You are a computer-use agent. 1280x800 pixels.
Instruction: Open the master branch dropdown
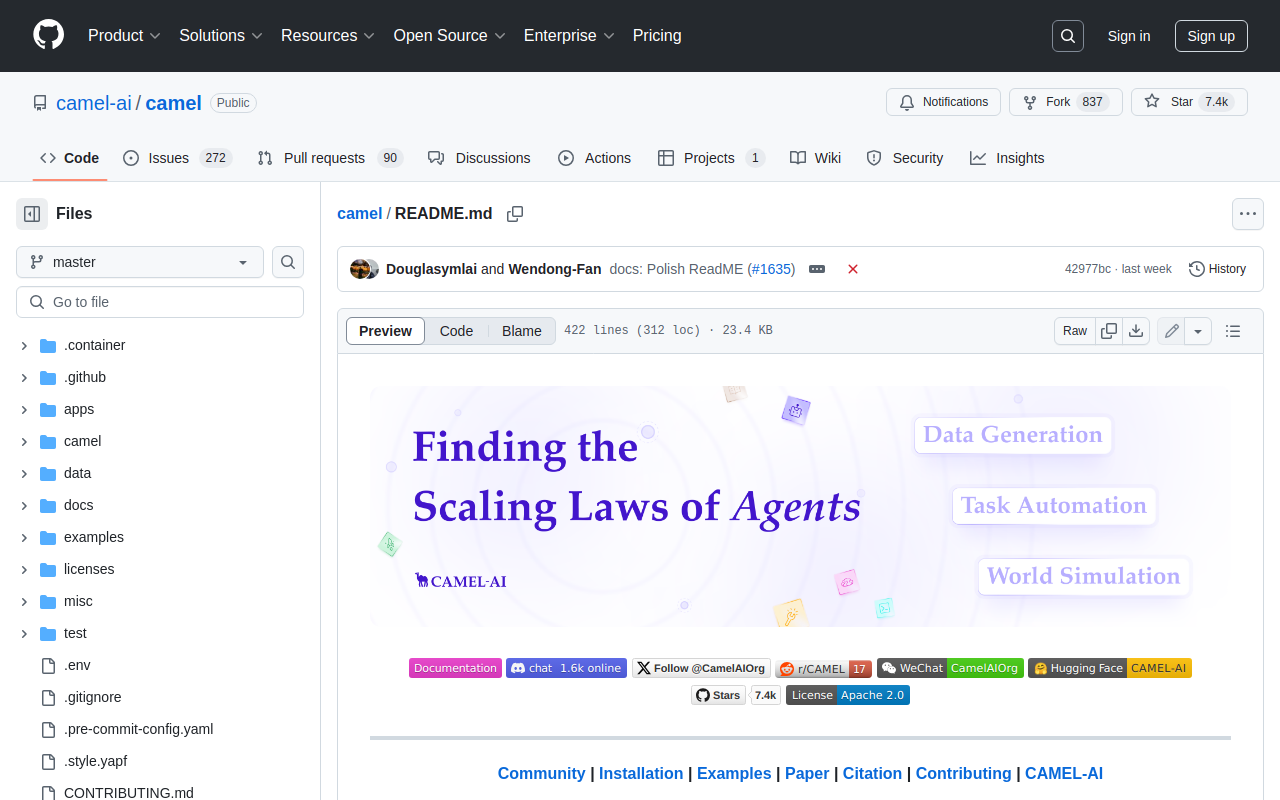coord(140,262)
